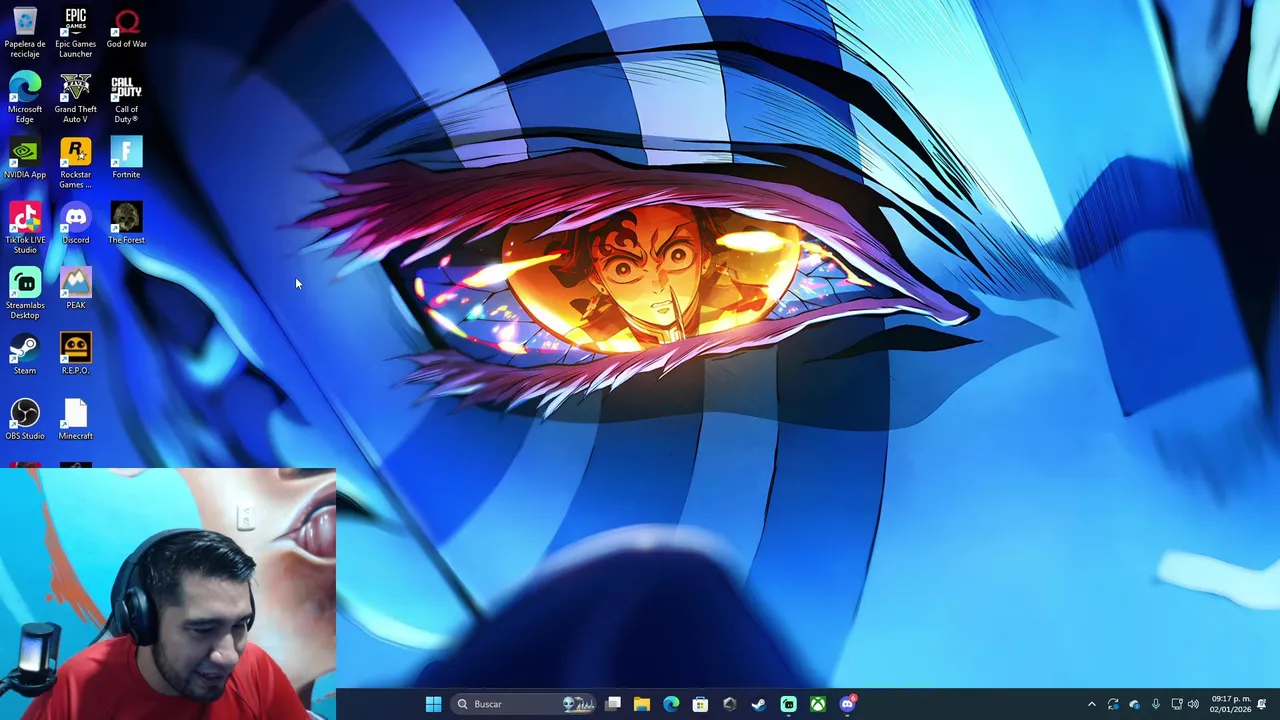Open the notifications bell in taskbar
1280x720 pixels.
click(x=1262, y=704)
